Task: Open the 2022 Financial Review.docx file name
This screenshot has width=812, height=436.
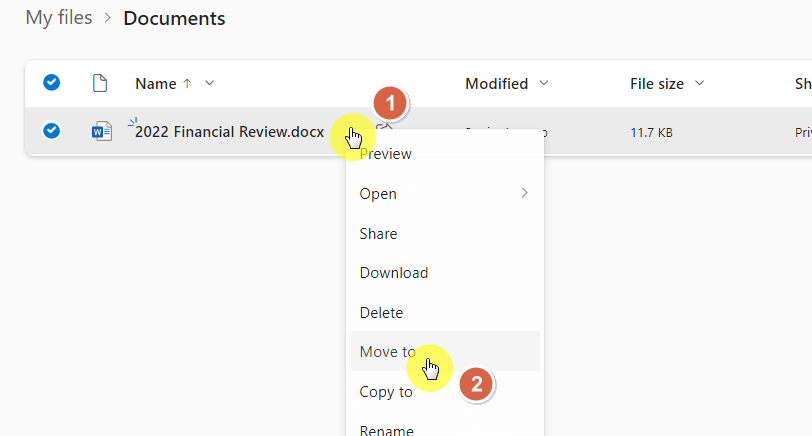Action: click(x=229, y=132)
